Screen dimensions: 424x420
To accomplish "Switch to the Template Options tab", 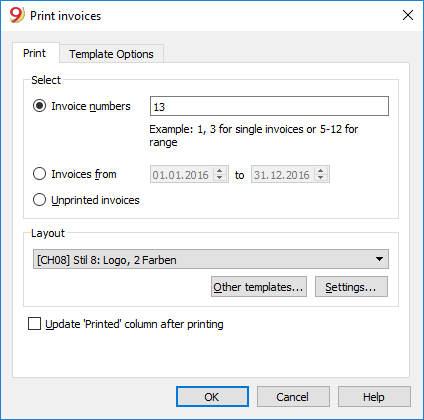I will click(111, 54).
